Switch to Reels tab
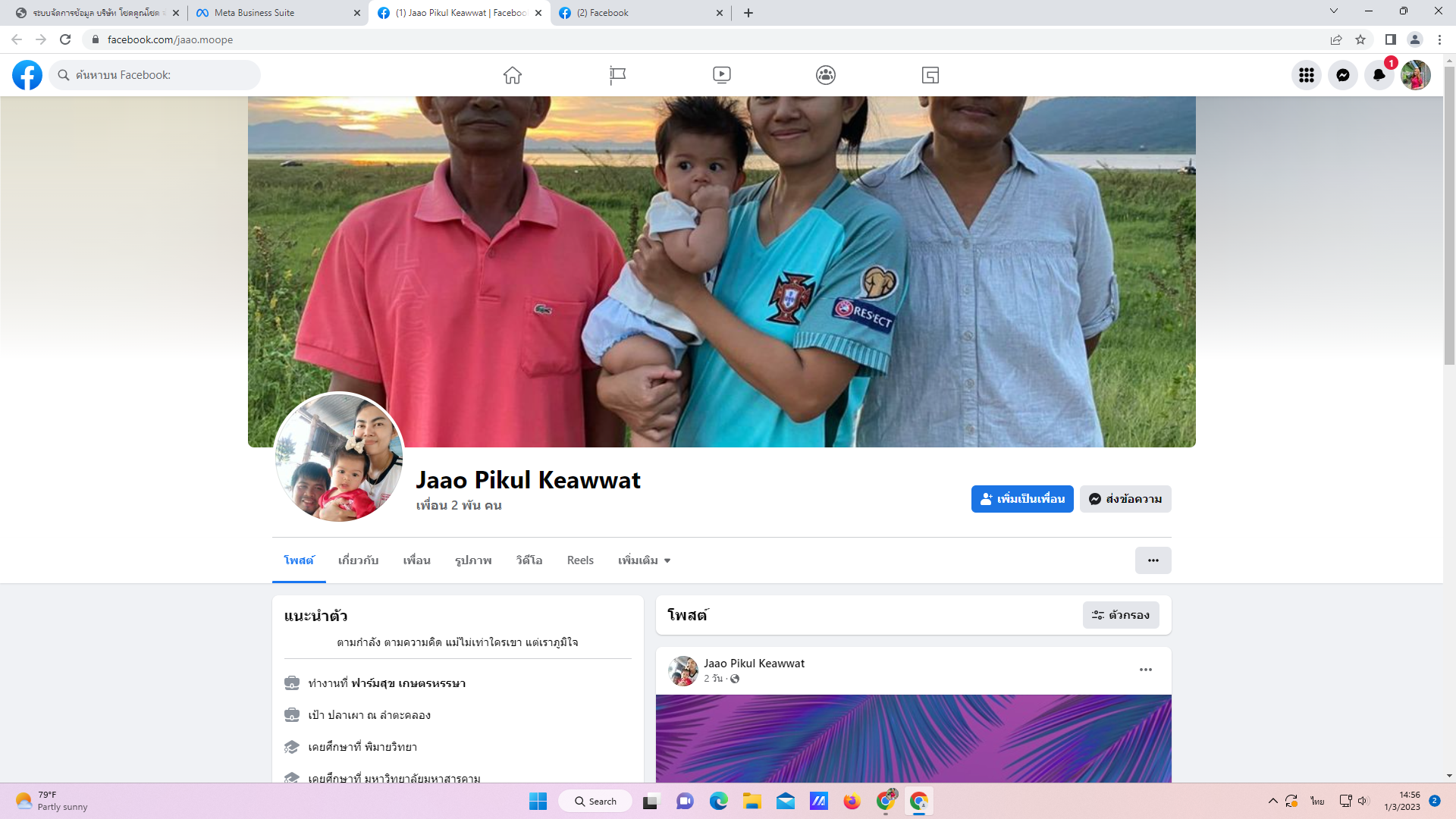This screenshot has height=819, width=1456. [580, 560]
